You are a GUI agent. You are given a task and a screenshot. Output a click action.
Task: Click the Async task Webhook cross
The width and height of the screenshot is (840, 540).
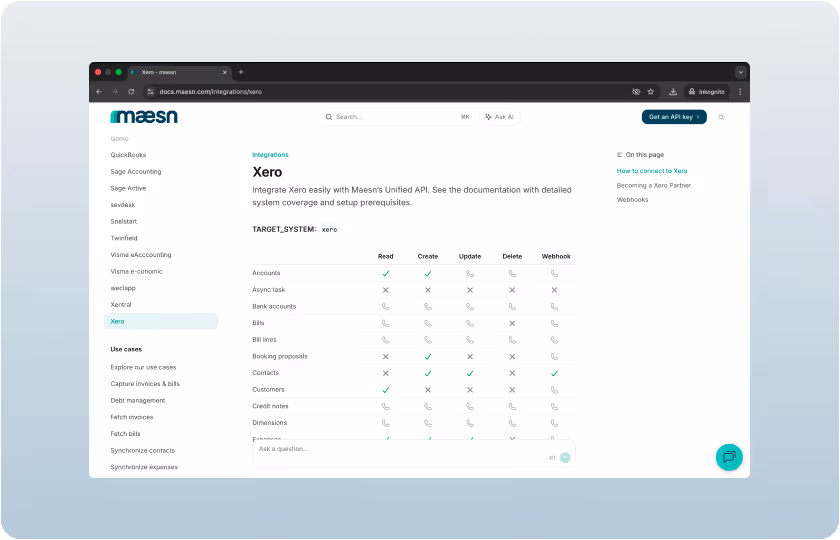click(554, 290)
